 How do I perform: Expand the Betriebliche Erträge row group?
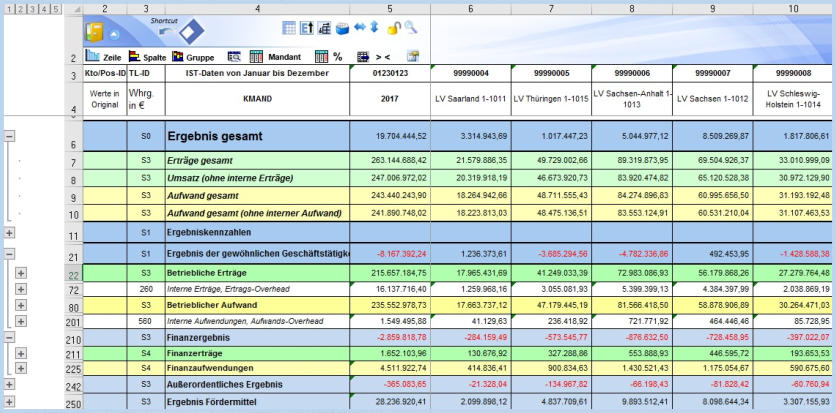tap(21, 274)
